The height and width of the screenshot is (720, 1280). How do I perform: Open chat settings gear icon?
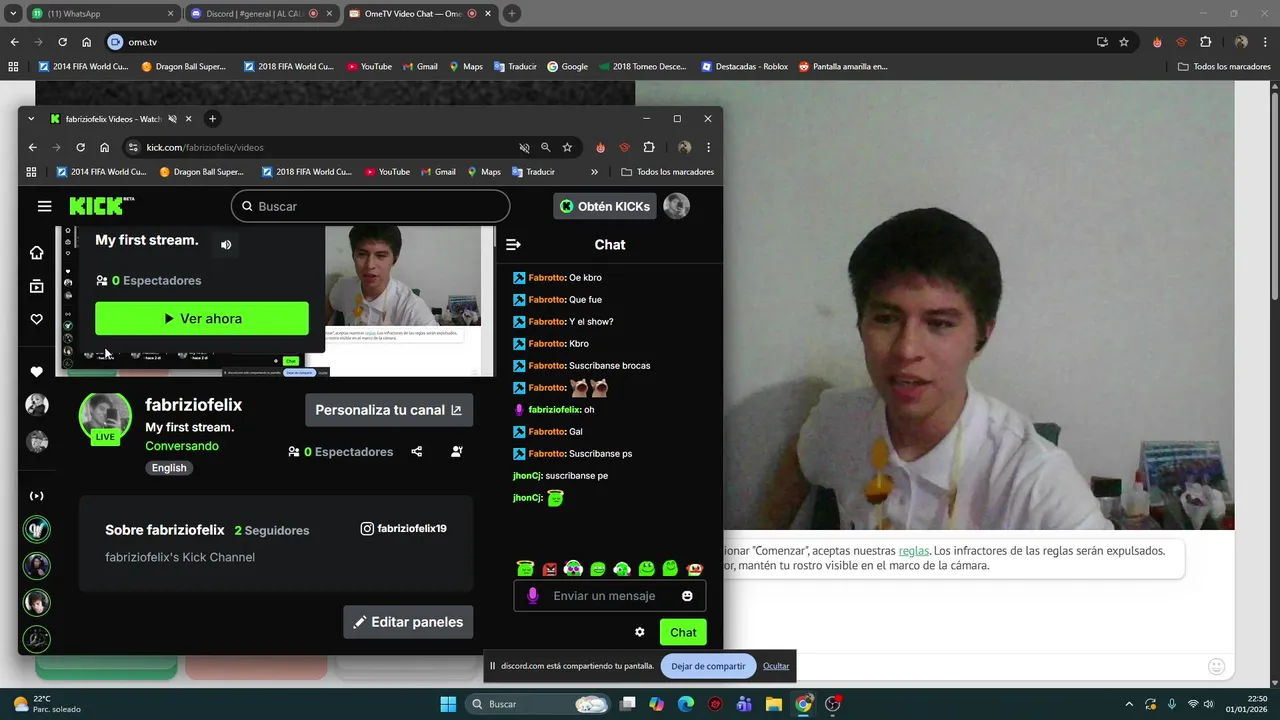click(x=640, y=632)
